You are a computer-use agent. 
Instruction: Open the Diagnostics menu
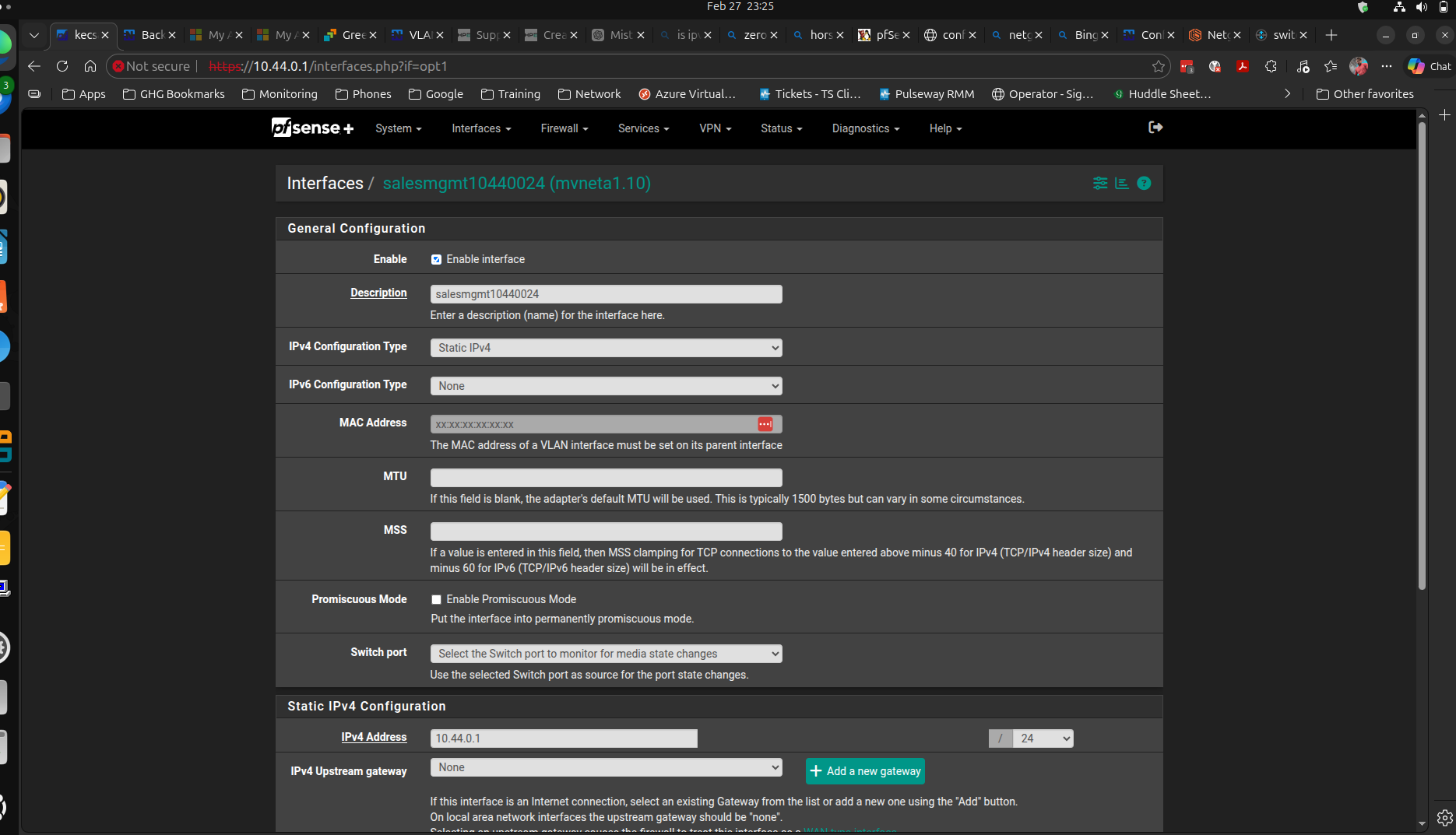865,128
